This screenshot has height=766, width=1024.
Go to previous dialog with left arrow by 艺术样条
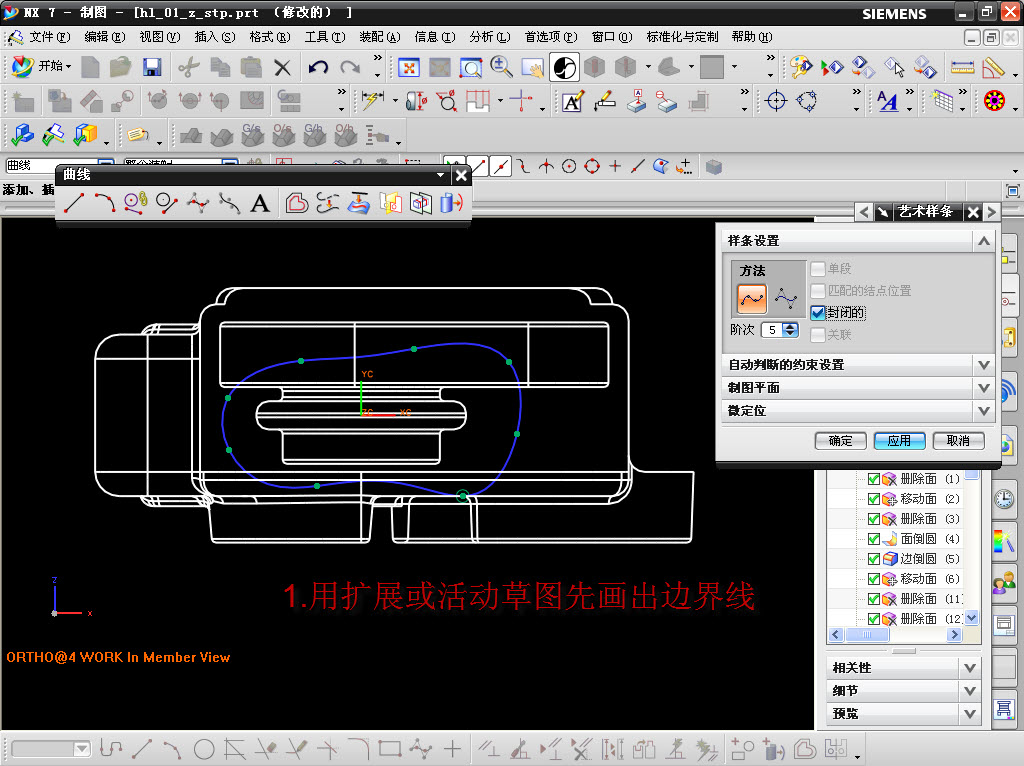[x=864, y=212]
